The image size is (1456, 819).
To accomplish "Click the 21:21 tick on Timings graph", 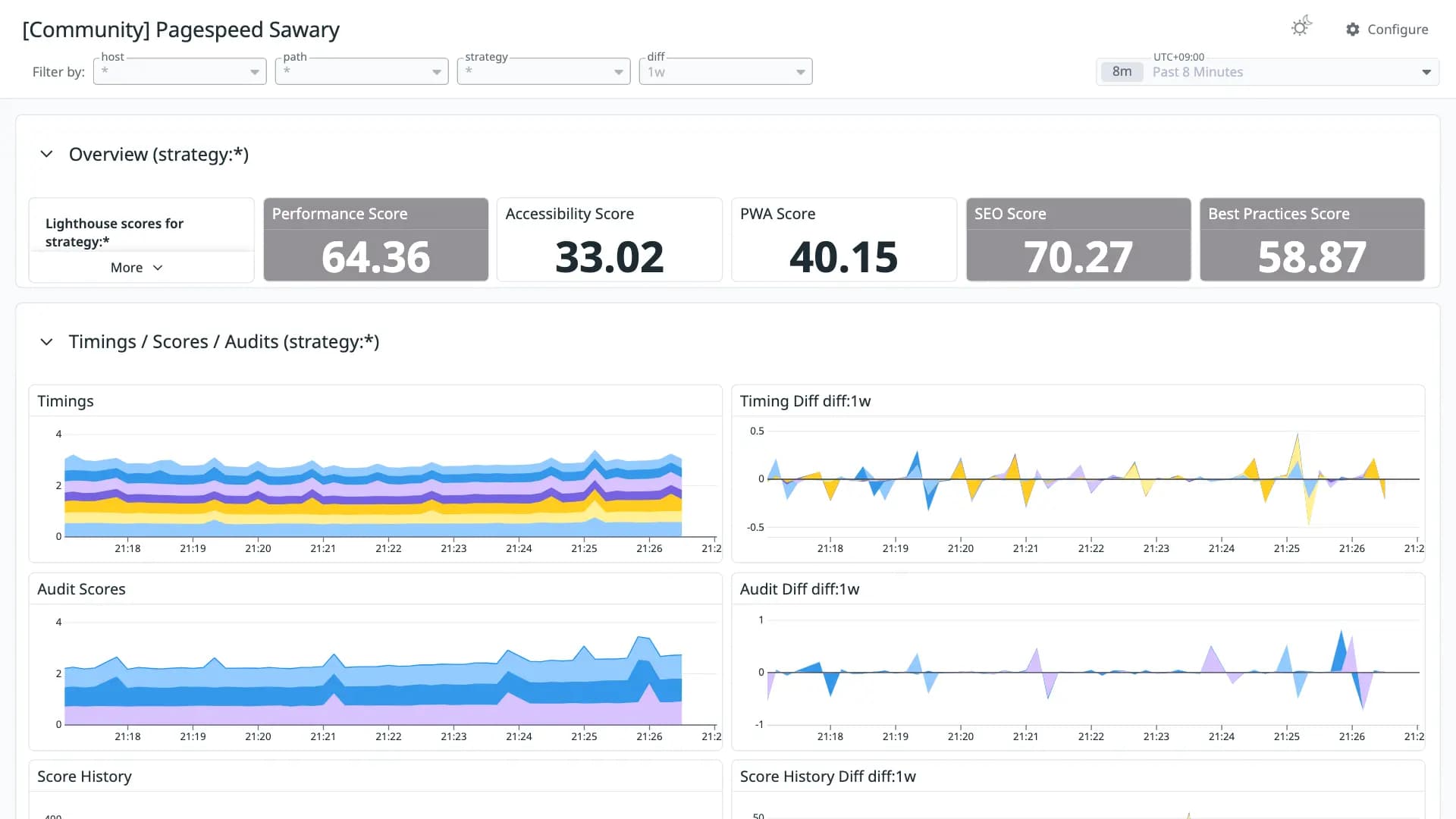I will [323, 548].
